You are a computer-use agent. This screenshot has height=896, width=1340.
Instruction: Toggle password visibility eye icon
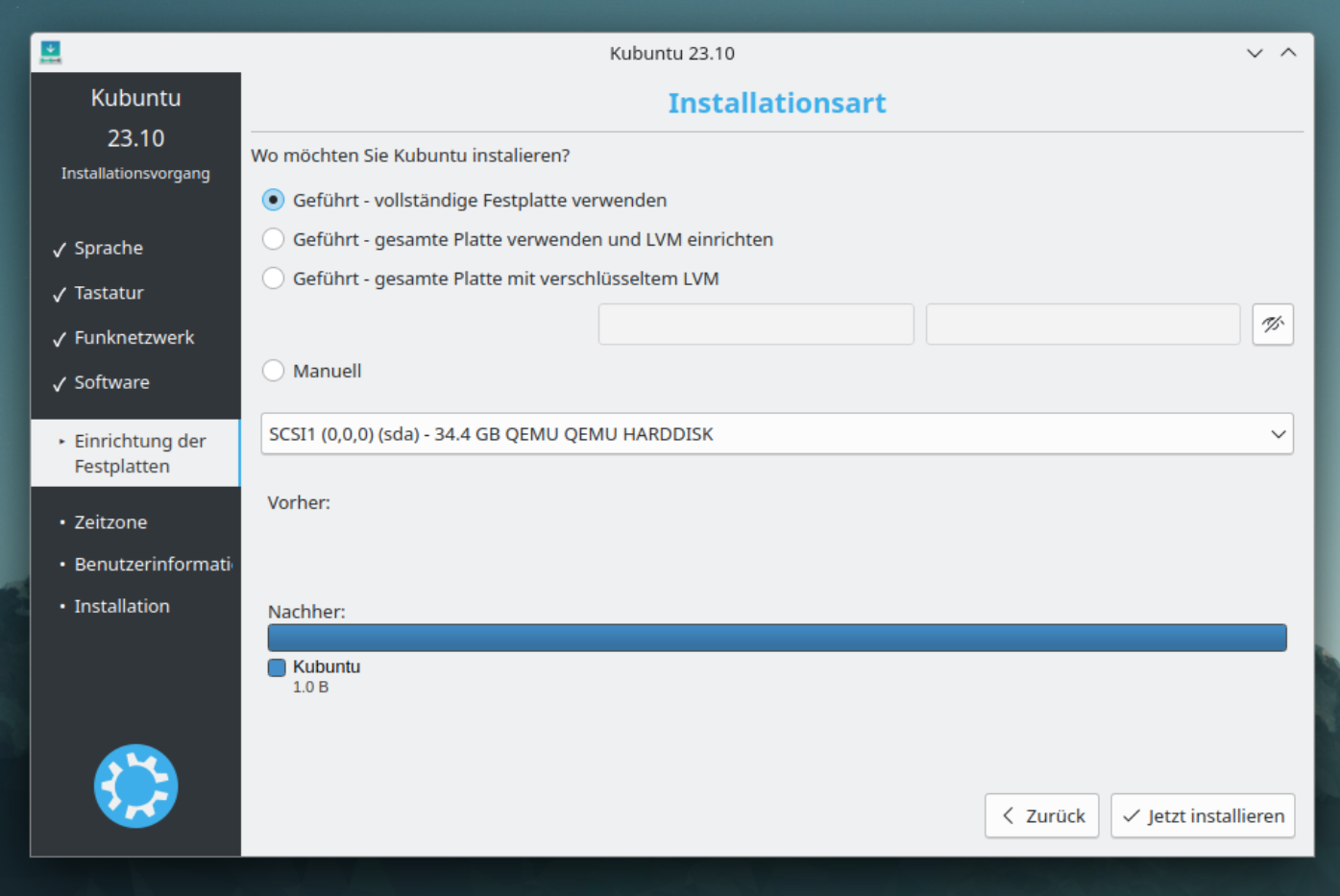[1273, 325]
